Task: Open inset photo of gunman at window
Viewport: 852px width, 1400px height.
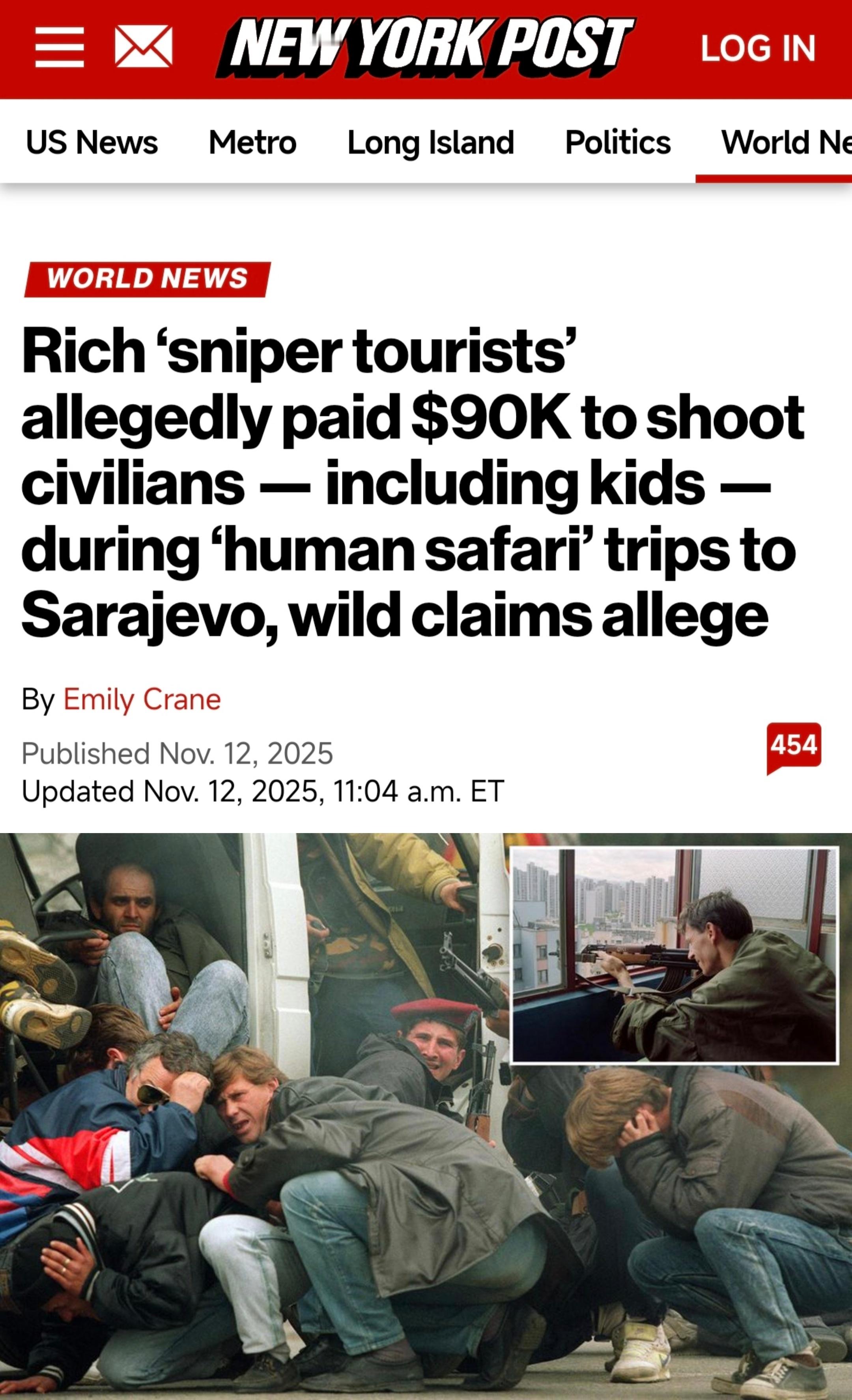Action: pyautogui.click(x=674, y=955)
